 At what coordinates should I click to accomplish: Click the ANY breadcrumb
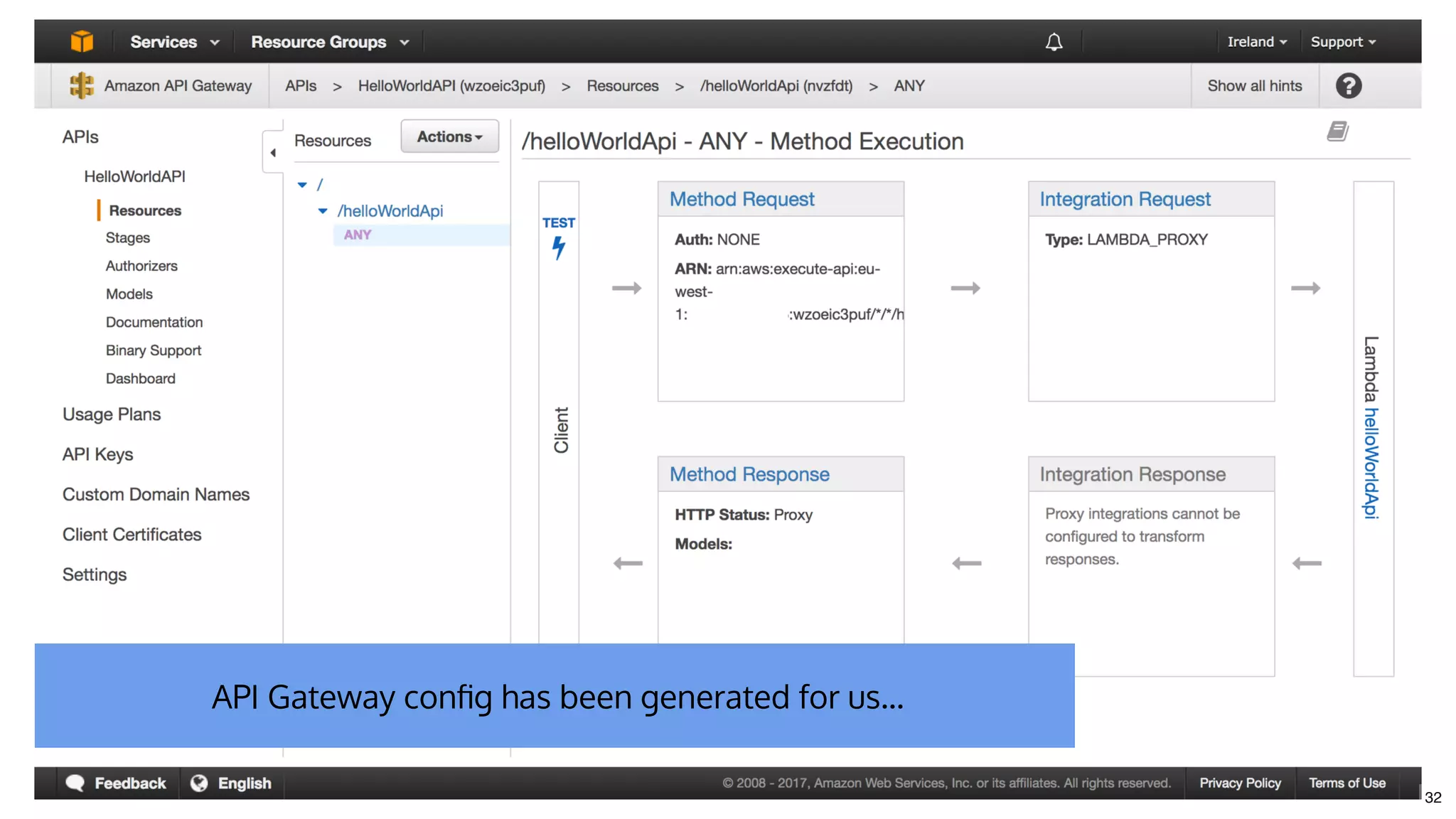tap(909, 86)
